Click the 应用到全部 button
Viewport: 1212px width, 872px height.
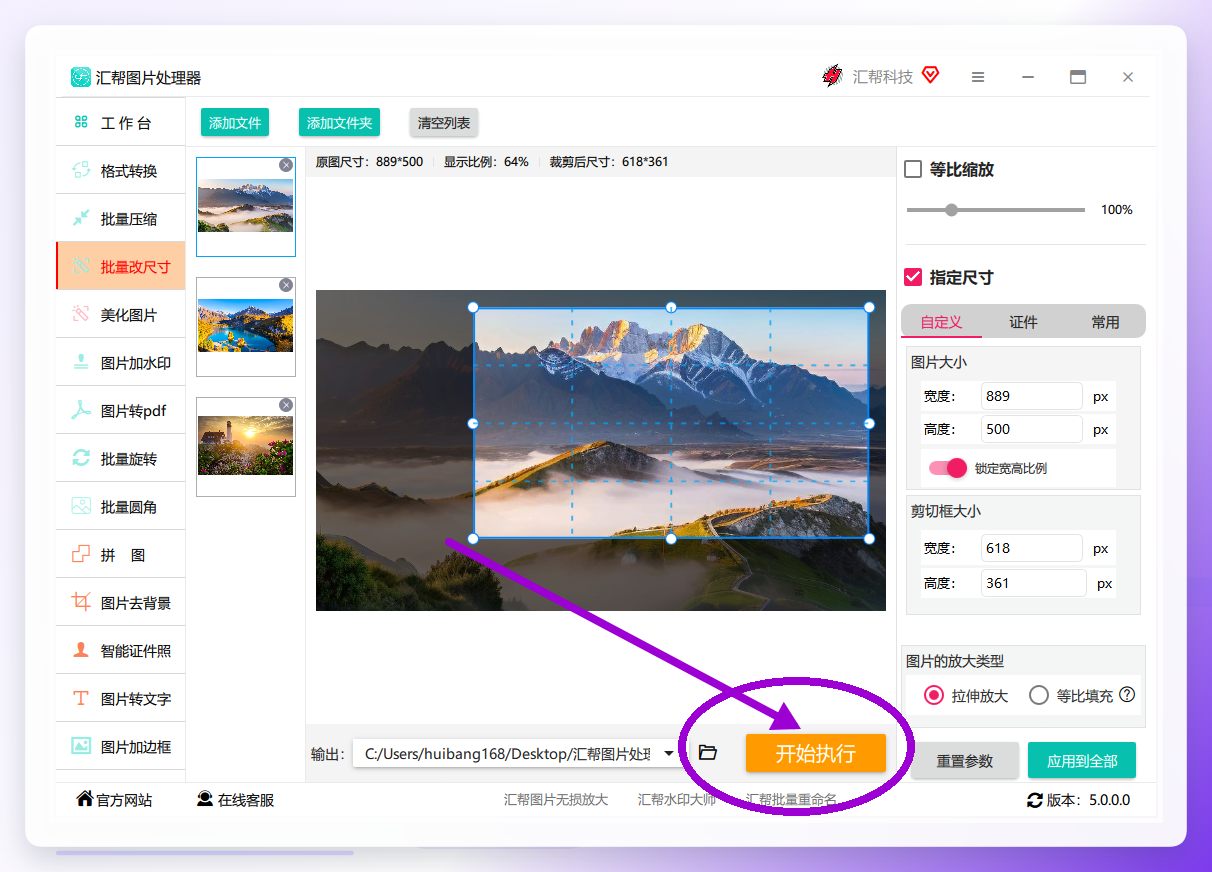click(1082, 761)
